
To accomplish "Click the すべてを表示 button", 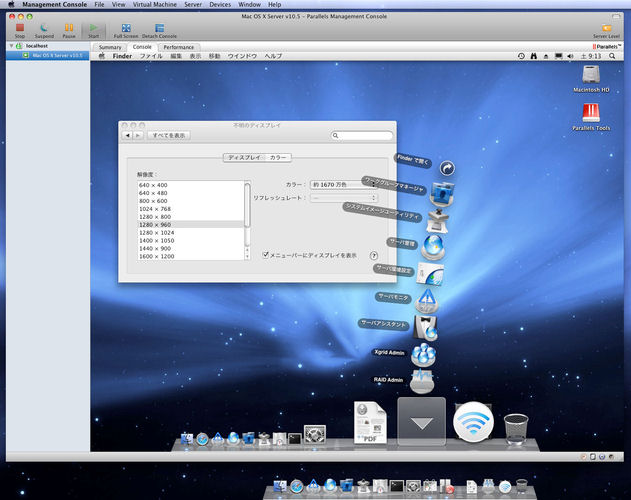I will coord(169,135).
